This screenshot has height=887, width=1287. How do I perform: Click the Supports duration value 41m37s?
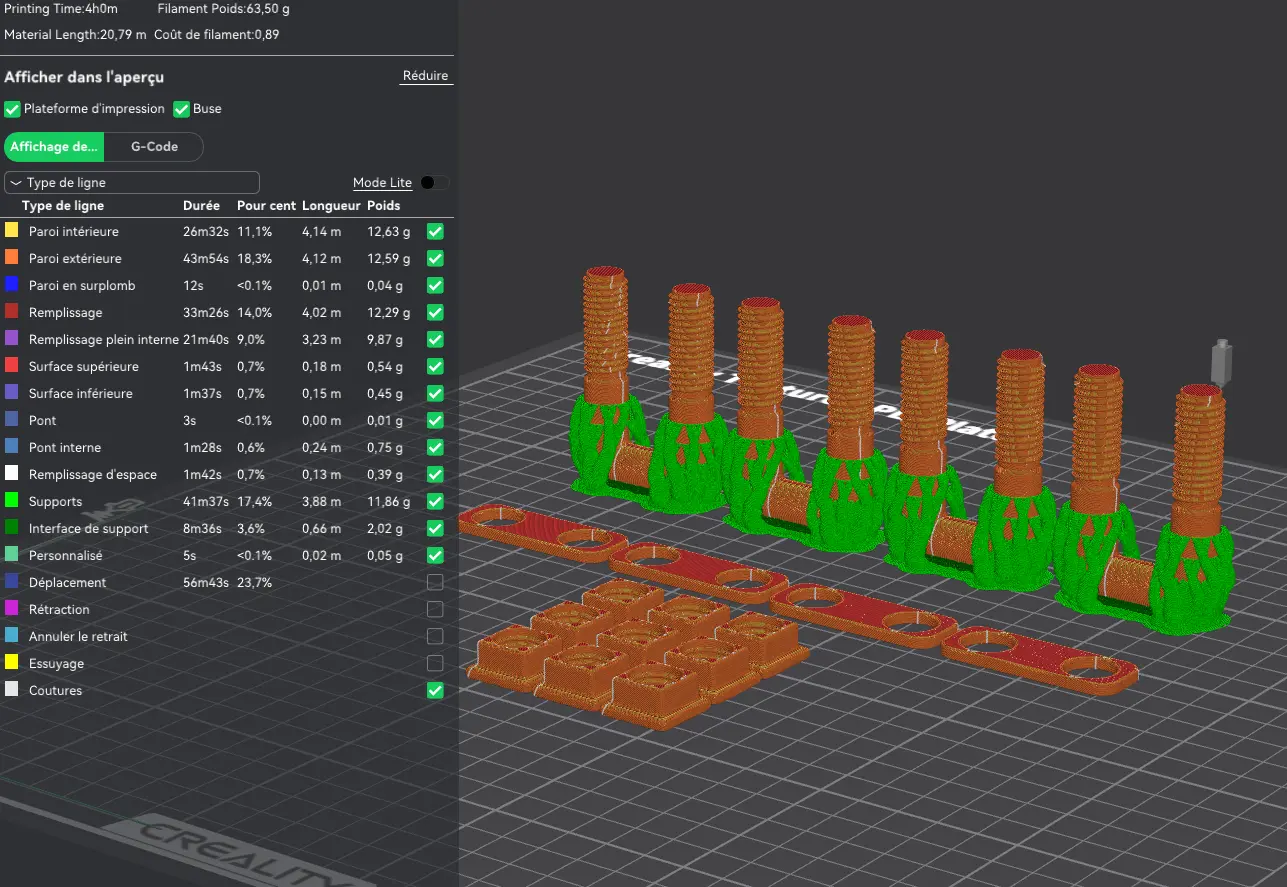[x=206, y=501]
